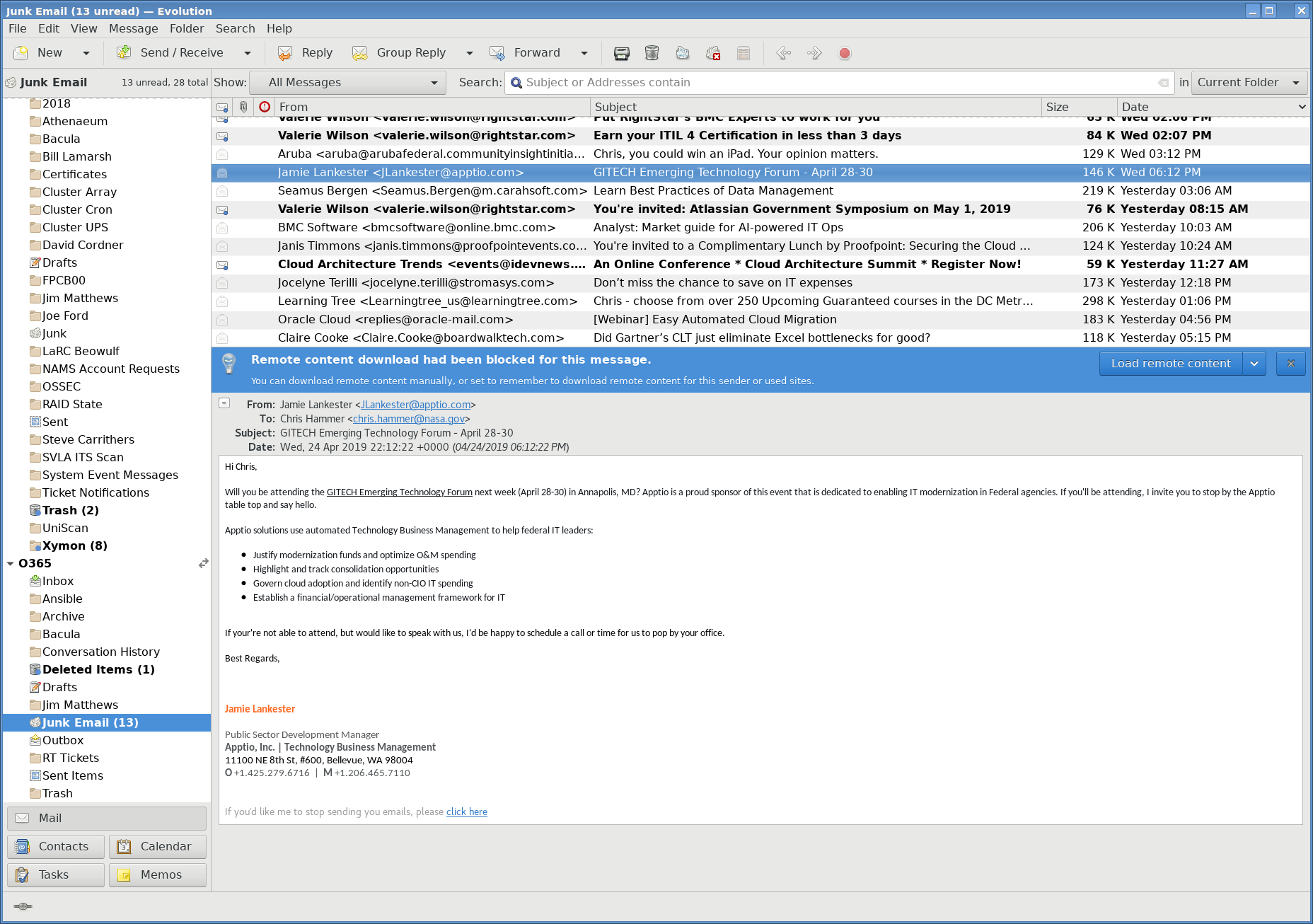Switch to the Contacts view
Image resolution: width=1313 pixels, height=924 pixels.
[56, 847]
